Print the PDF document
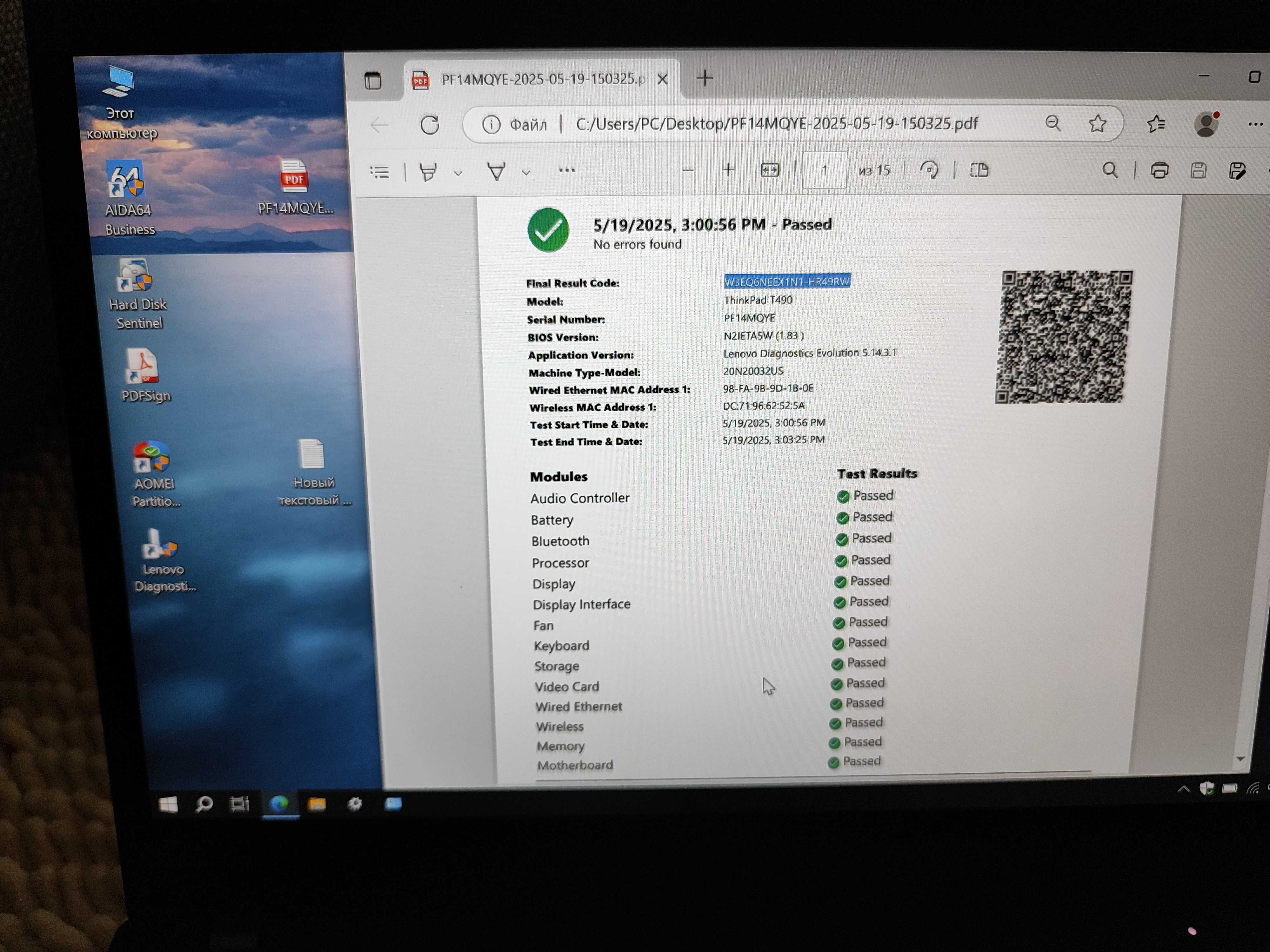This screenshot has height=952, width=1270. (x=1159, y=170)
